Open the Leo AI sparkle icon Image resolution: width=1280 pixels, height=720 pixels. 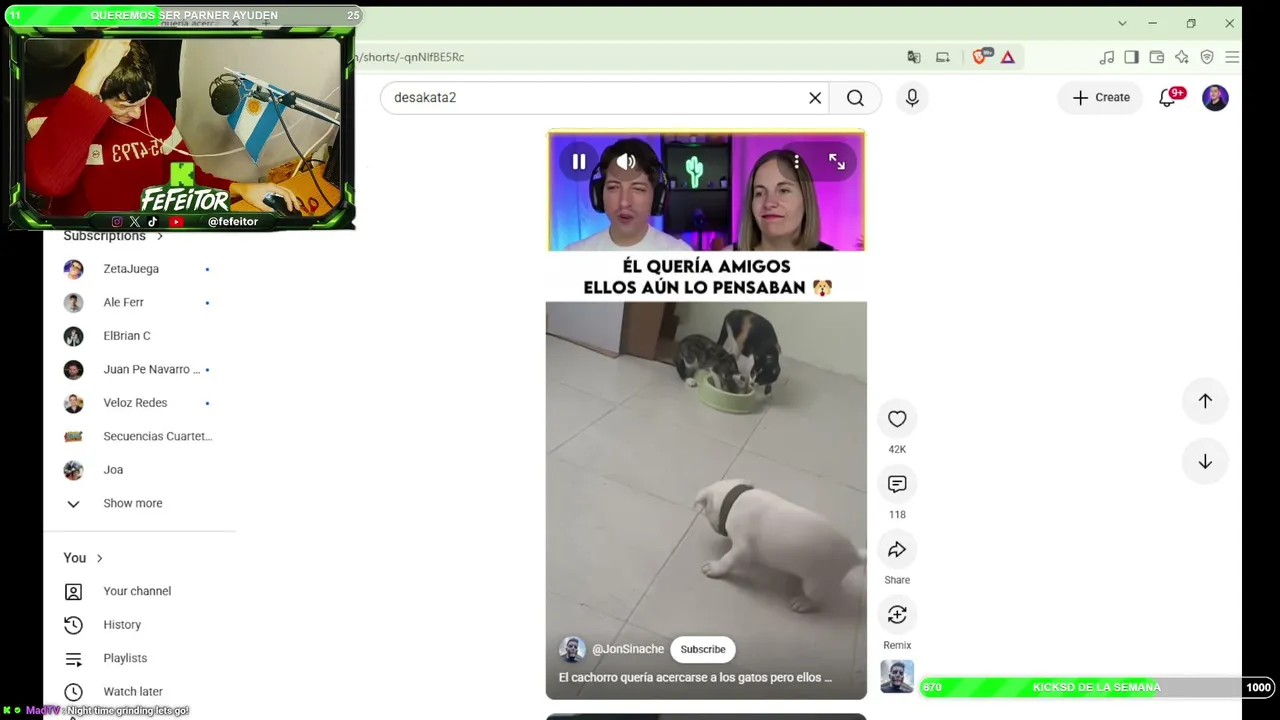pyautogui.click(x=1182, y=57)
